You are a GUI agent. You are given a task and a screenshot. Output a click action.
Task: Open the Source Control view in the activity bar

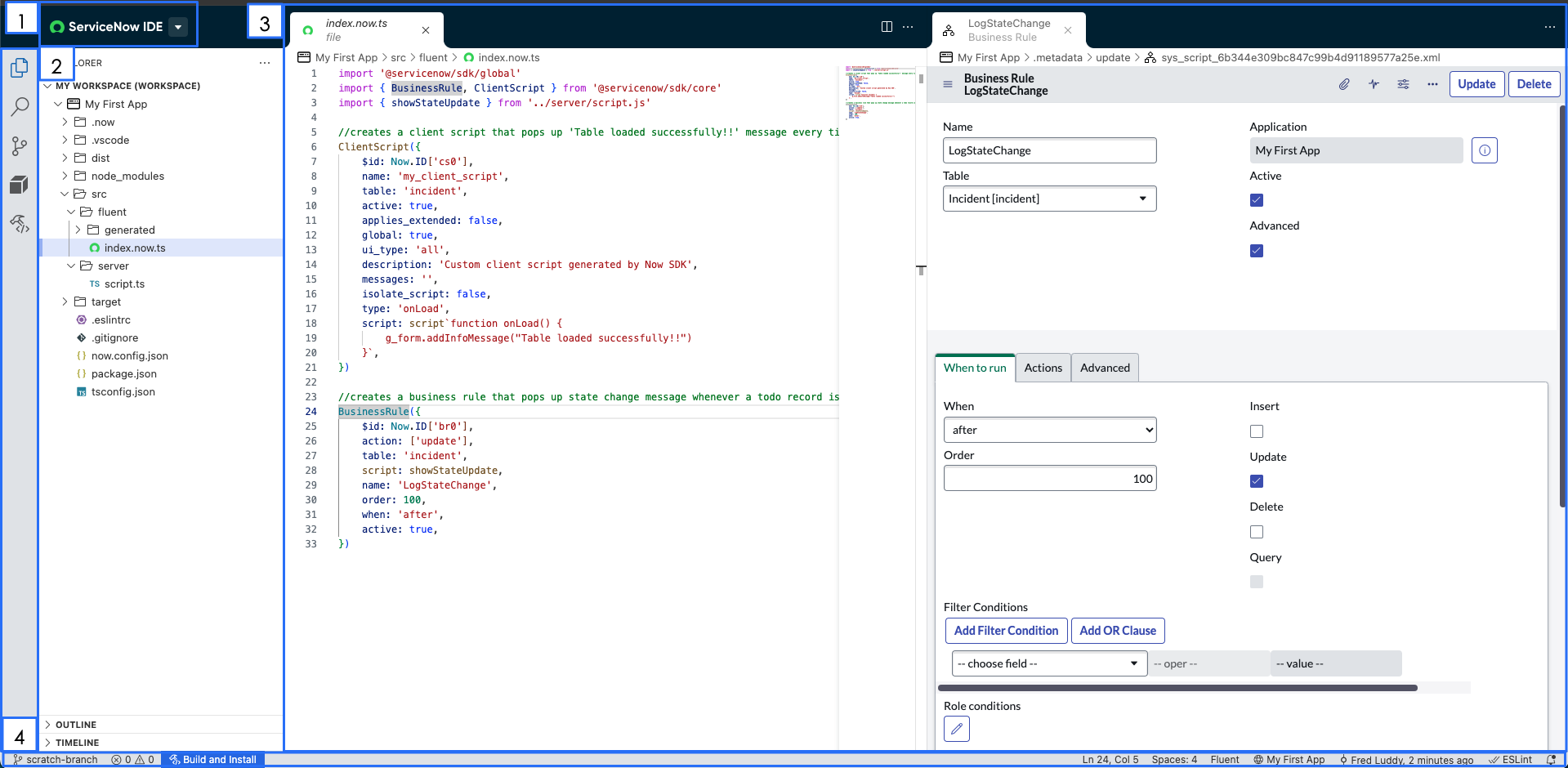point(20,146)
